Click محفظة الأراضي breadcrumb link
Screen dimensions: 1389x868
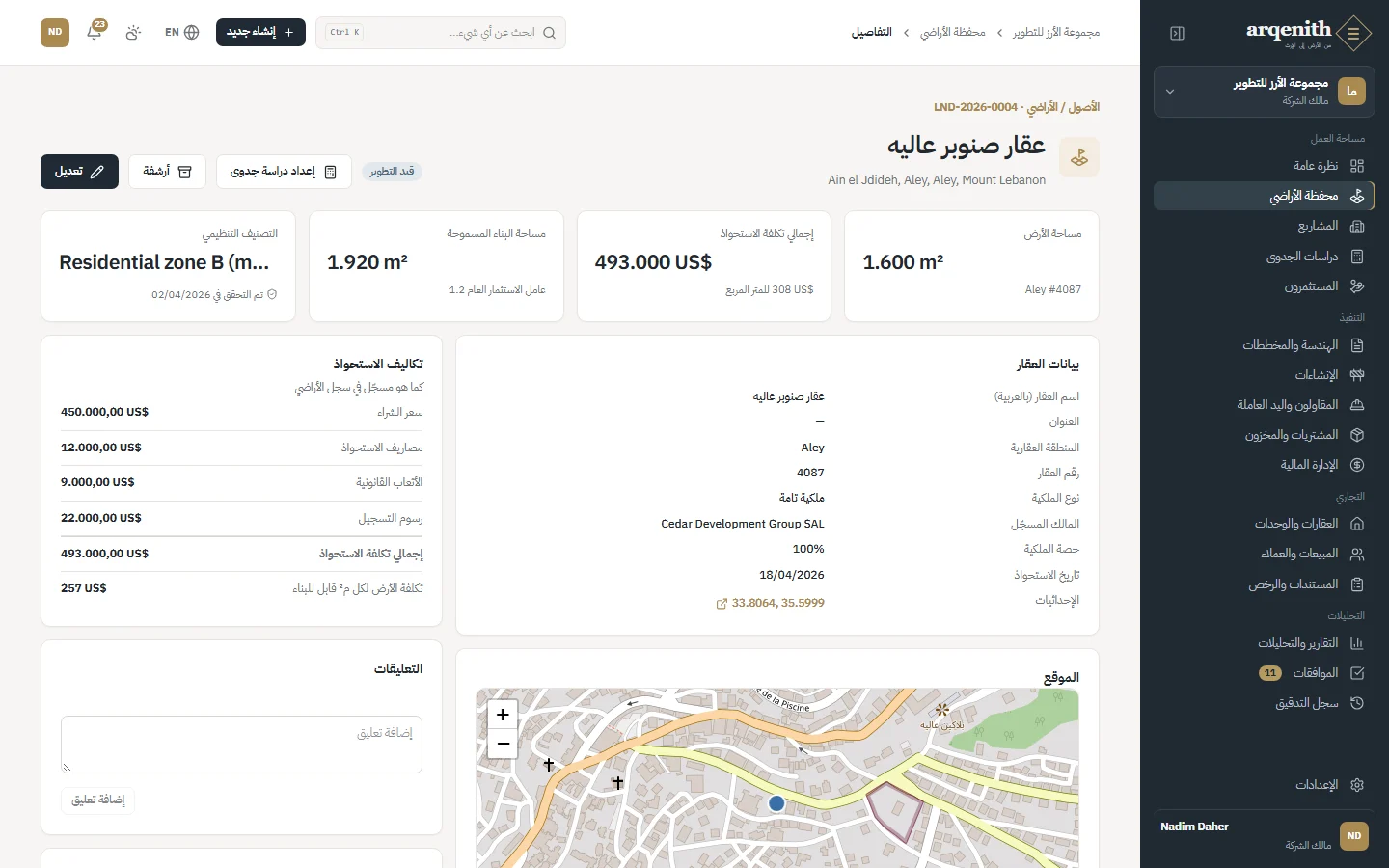953,32
